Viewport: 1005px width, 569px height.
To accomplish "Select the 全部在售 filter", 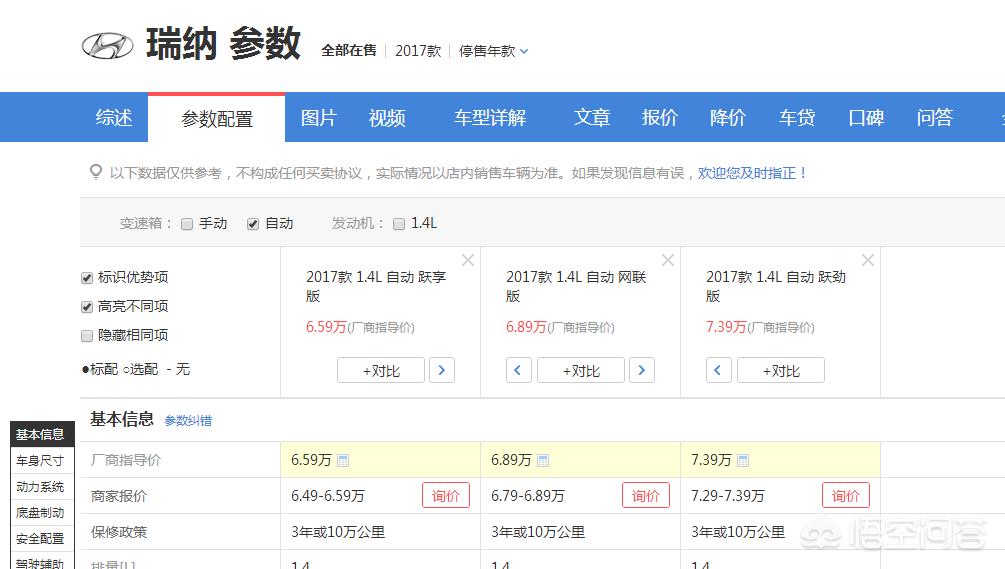I will coord(349,51).
